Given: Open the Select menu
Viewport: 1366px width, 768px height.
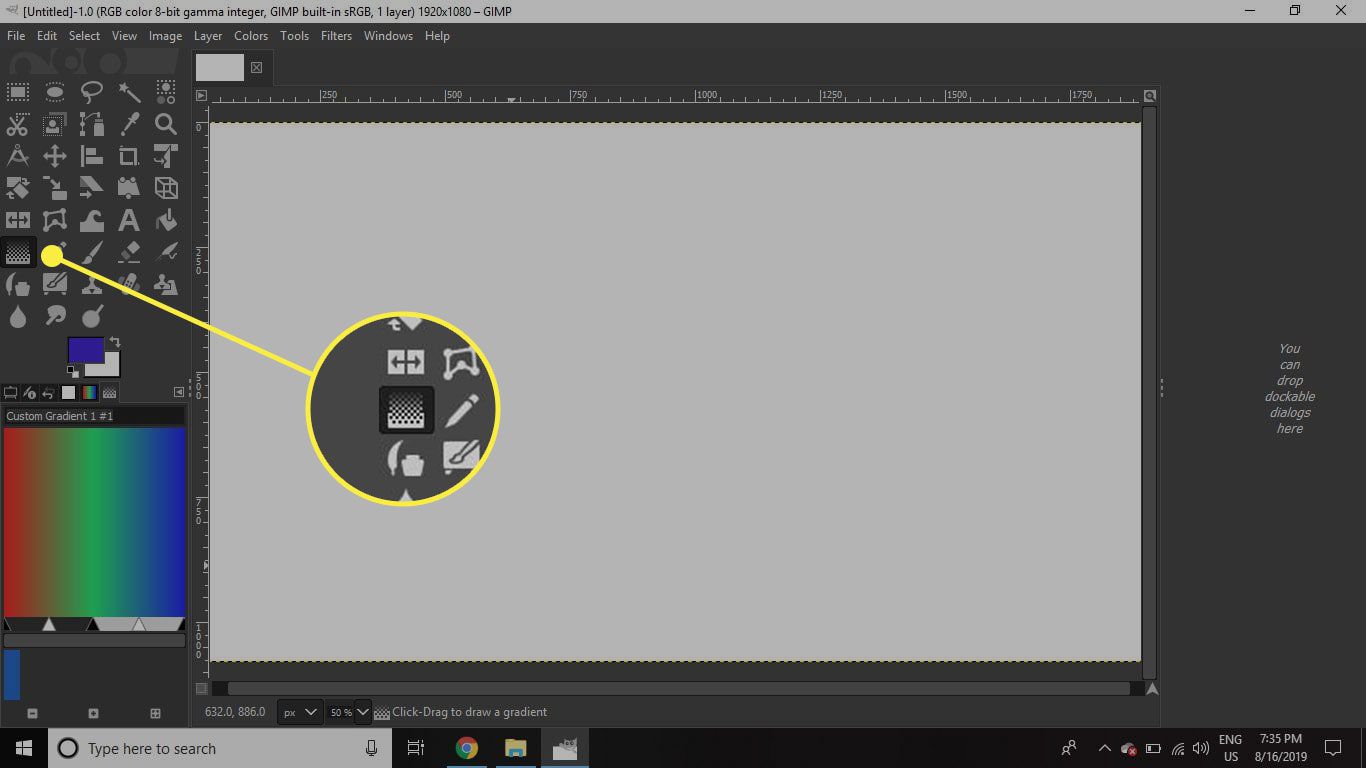Looking at the screenshot, I should tap(84, 36).
